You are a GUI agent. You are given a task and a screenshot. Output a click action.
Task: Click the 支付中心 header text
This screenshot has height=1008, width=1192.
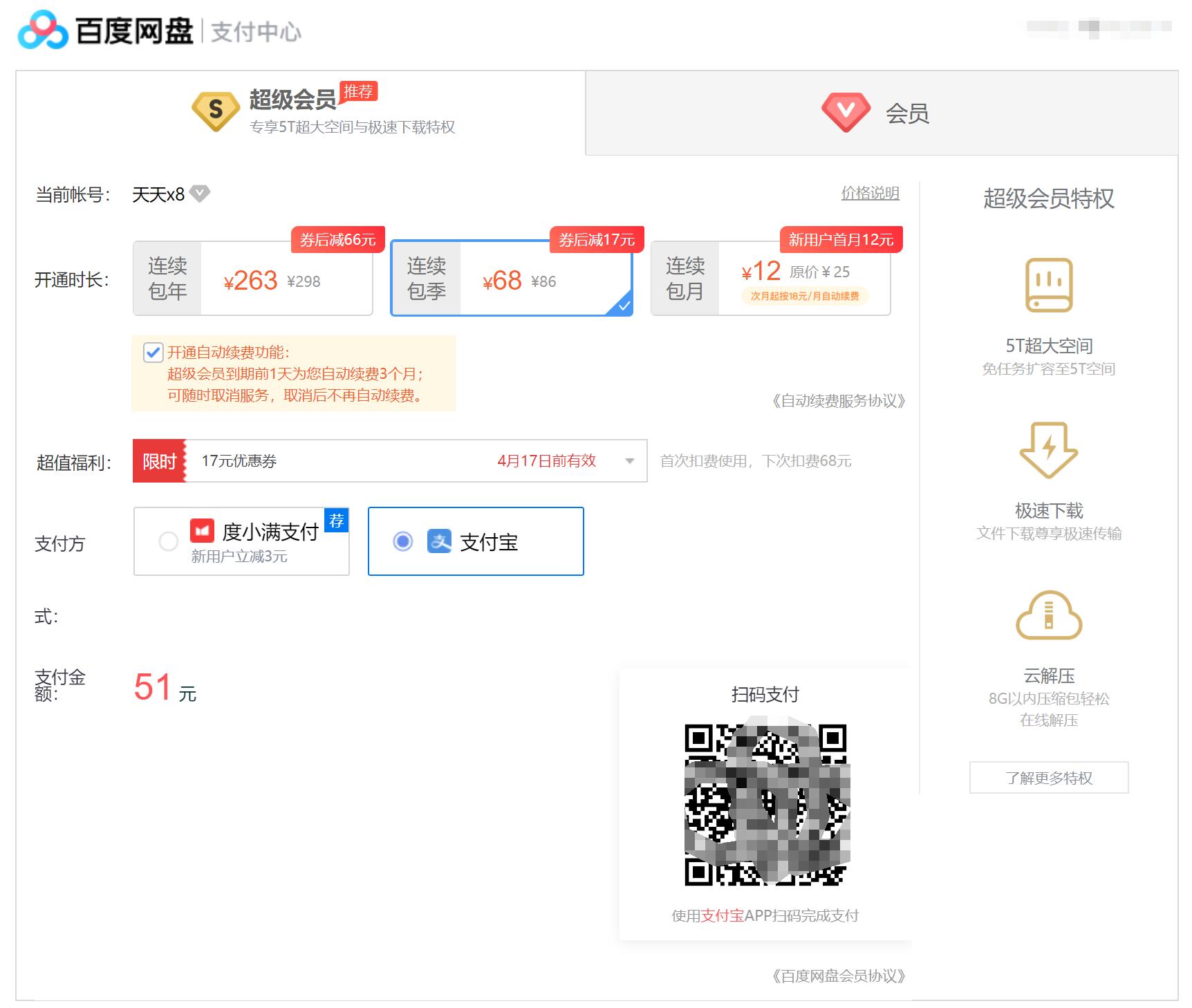click(256, 32)
